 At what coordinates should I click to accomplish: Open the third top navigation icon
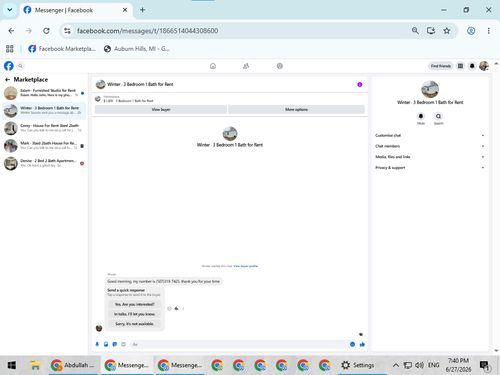[x=280, y=66]
